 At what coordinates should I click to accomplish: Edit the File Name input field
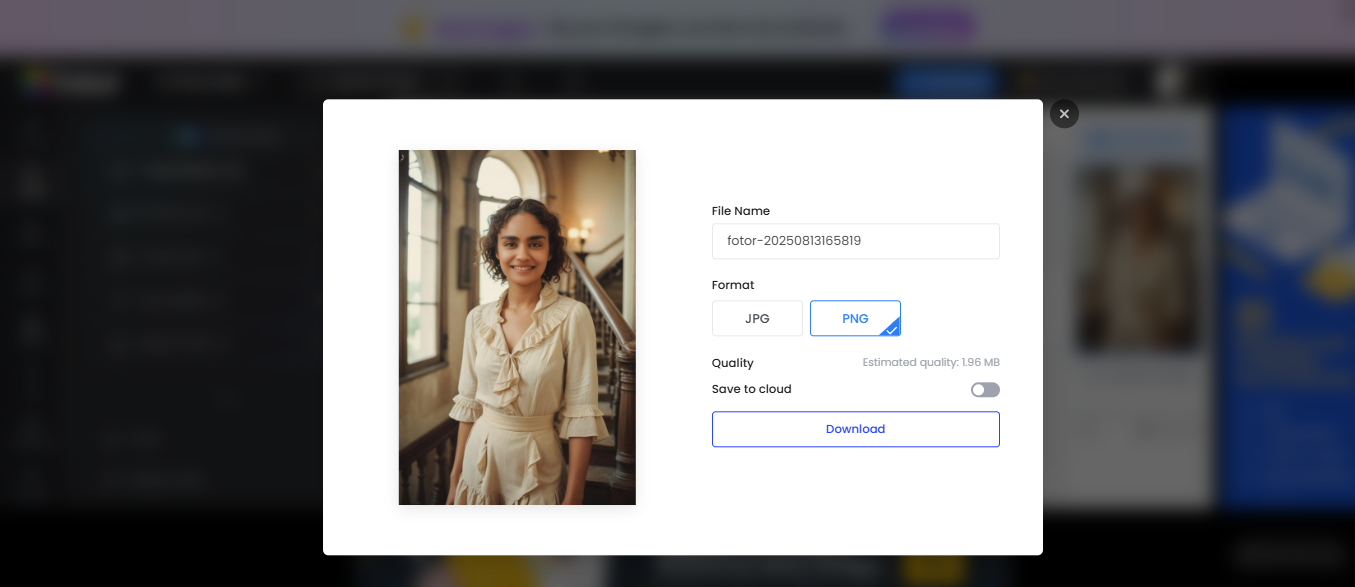[x=855, y=241]
